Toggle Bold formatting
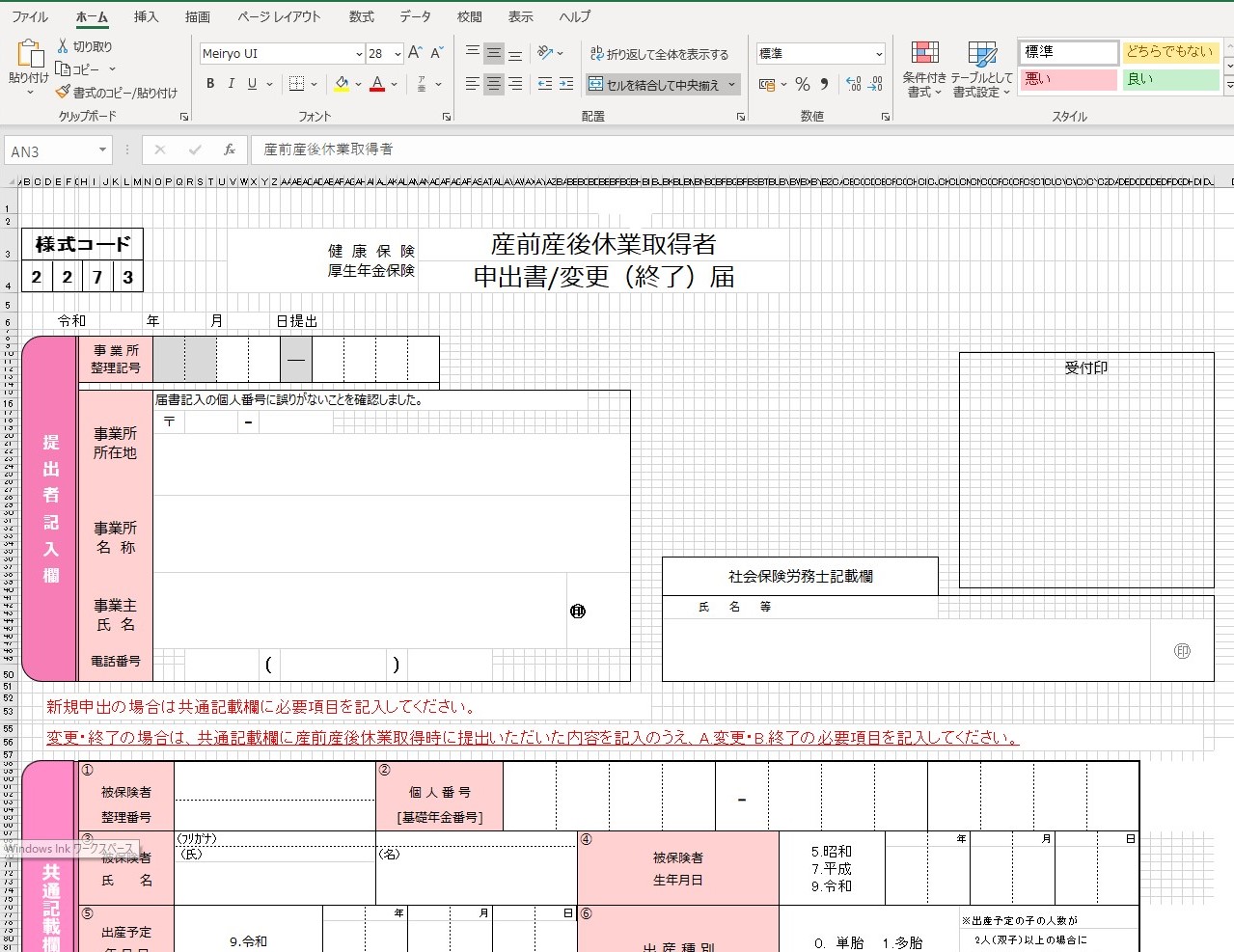1234x952 pixels. point(210,84)
